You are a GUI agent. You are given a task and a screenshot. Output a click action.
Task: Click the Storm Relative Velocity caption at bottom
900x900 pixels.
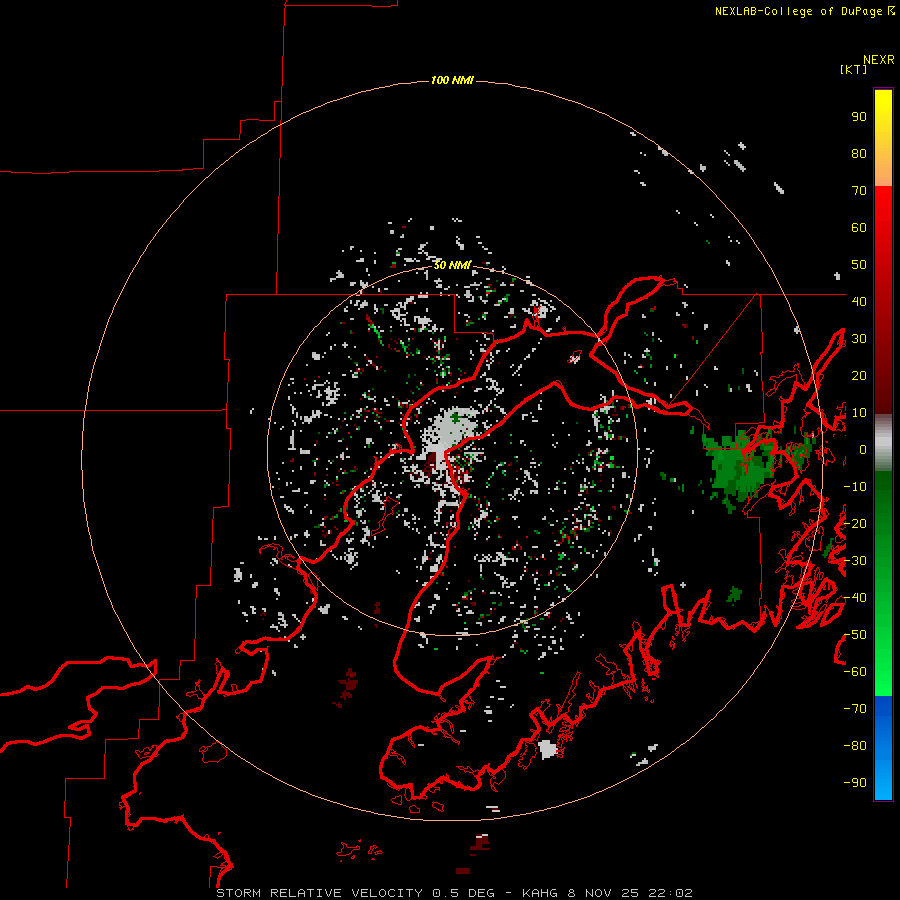pos(454,893)
